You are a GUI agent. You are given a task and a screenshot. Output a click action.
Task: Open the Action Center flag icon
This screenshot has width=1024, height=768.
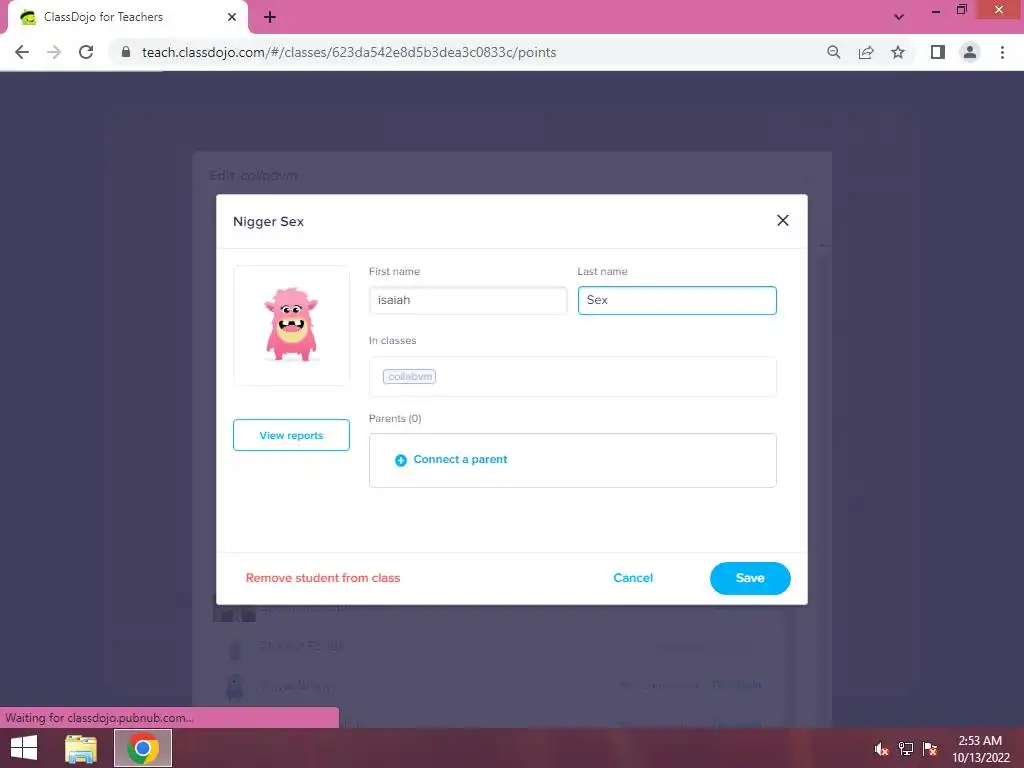[x=930, y=749]
